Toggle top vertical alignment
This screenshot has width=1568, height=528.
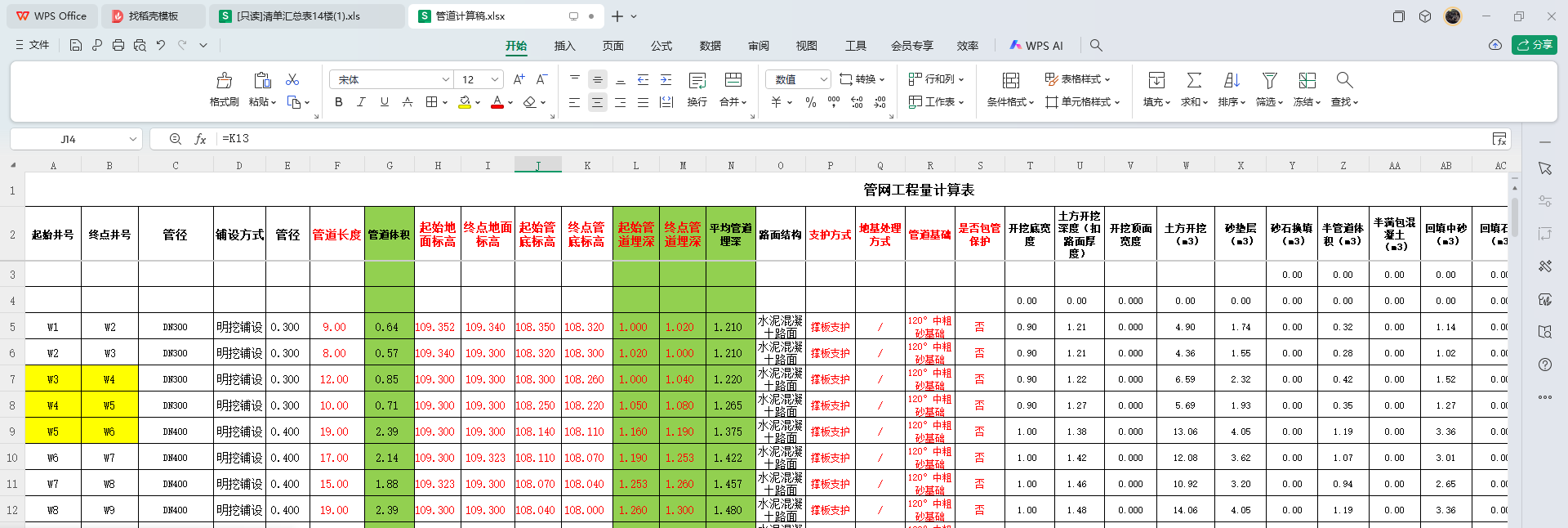click(575, 79)
